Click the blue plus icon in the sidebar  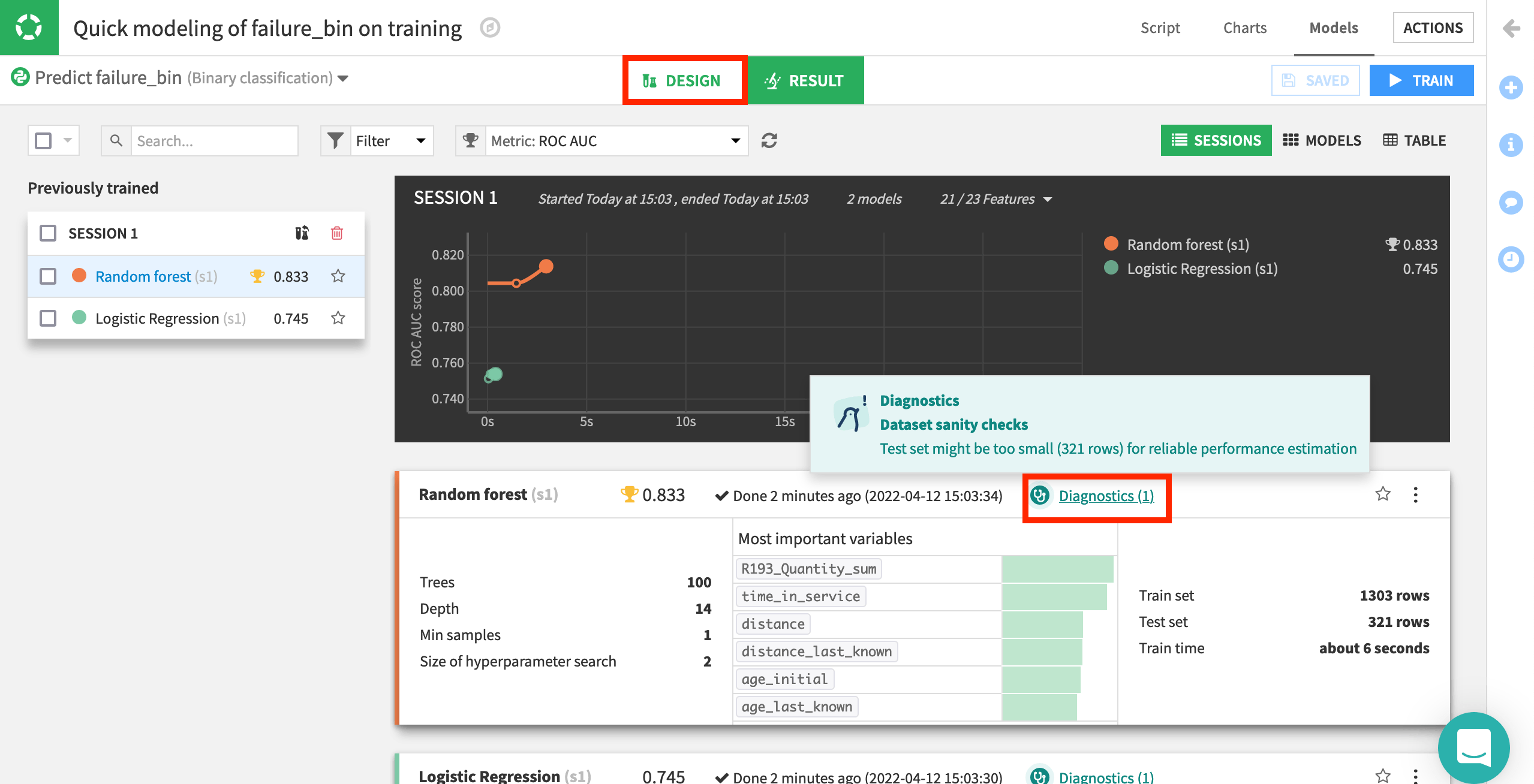coord(1511,87)
